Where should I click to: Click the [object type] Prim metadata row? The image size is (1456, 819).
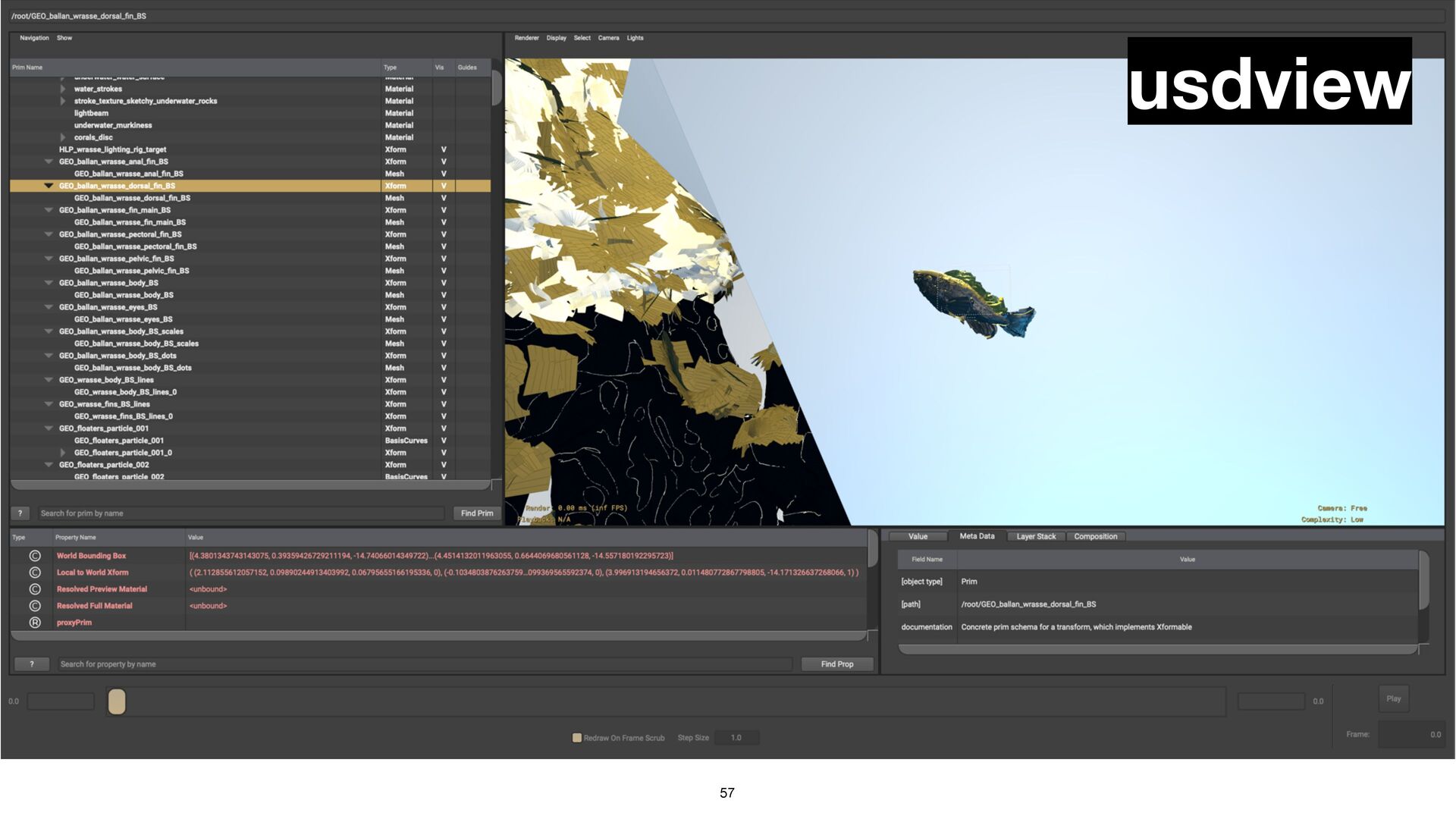(1158, 582)
